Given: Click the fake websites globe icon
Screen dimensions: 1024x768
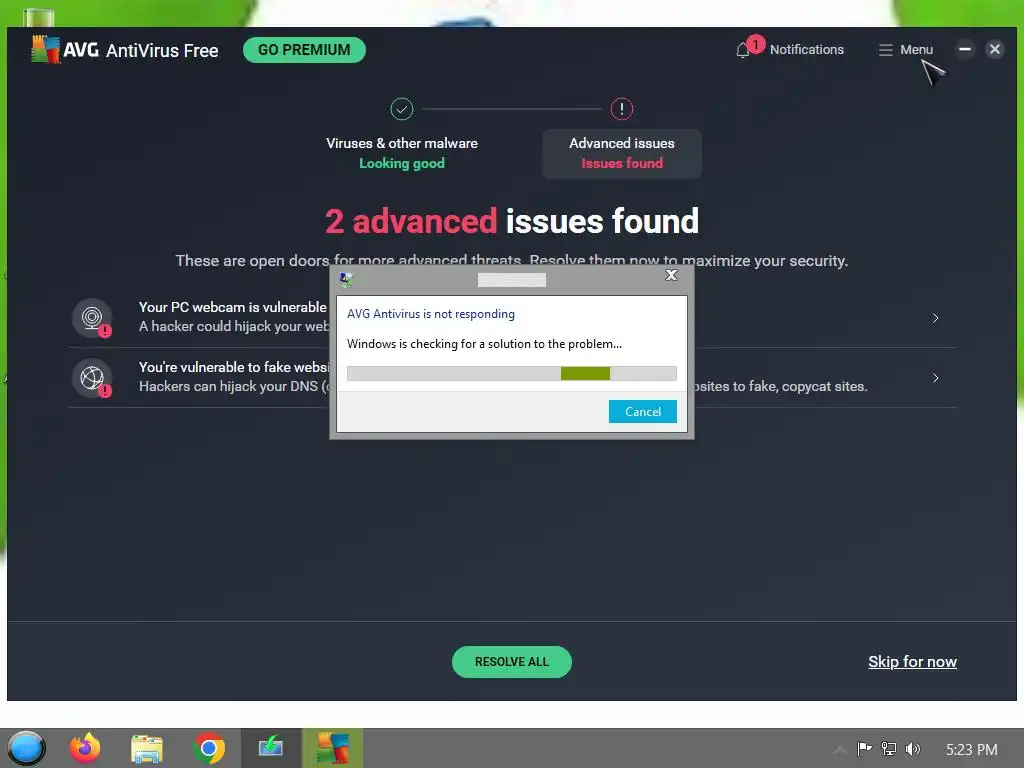Looking at the screenshot, I should (91, 378).
